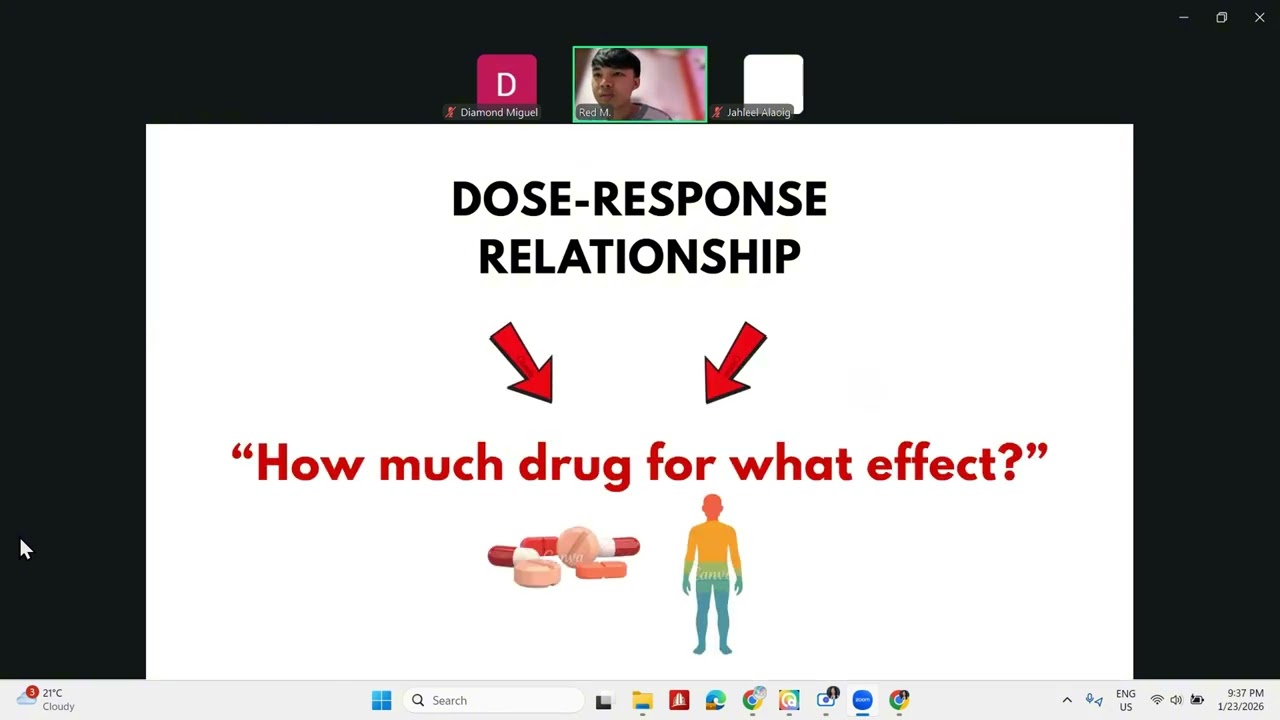
Task: Launch Microsoft Edge from the taskbar
Action: [x=715, y=700]
